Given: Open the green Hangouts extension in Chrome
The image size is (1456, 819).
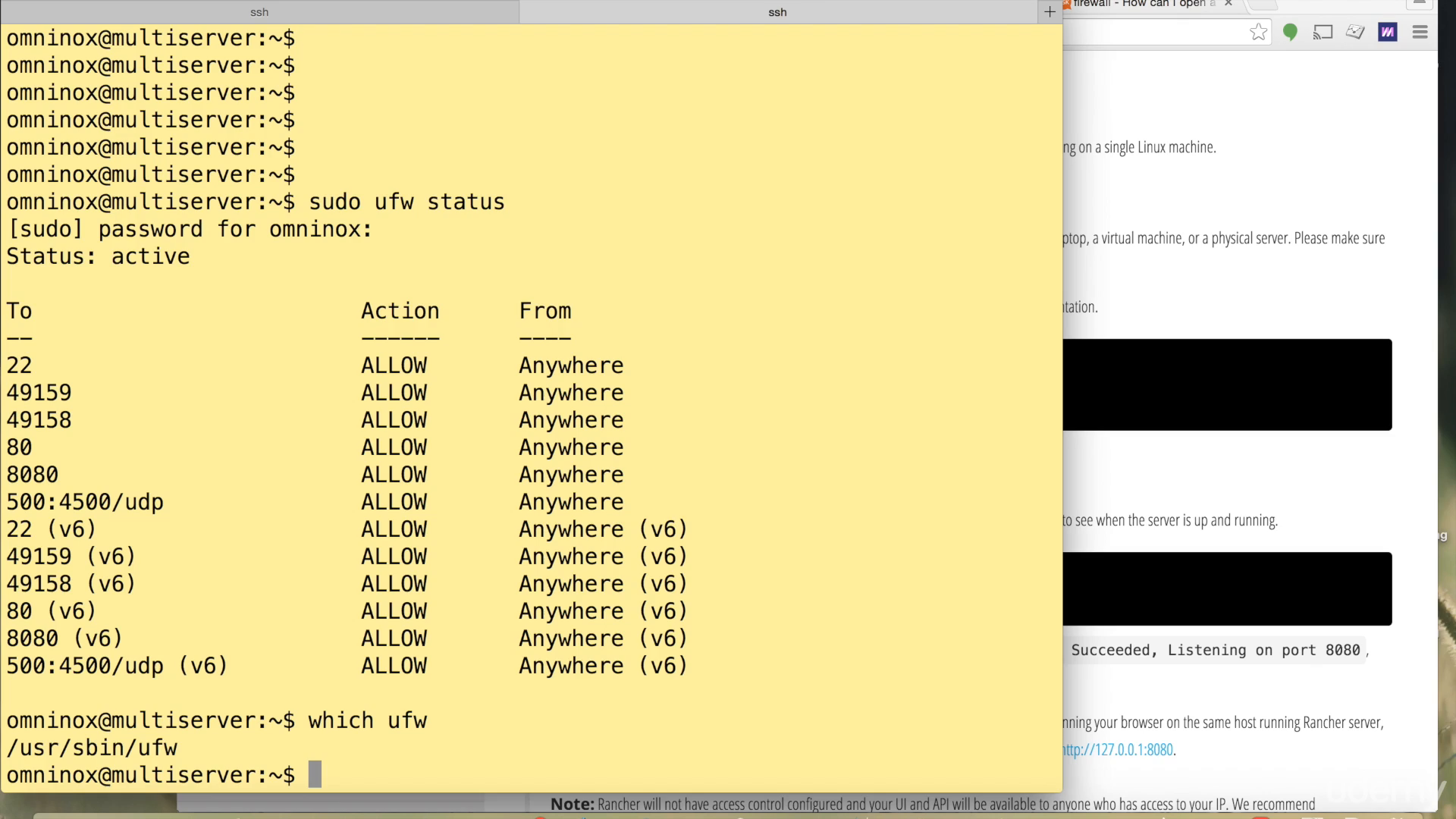Looking at the screenshot, I should pos(1290,32).
